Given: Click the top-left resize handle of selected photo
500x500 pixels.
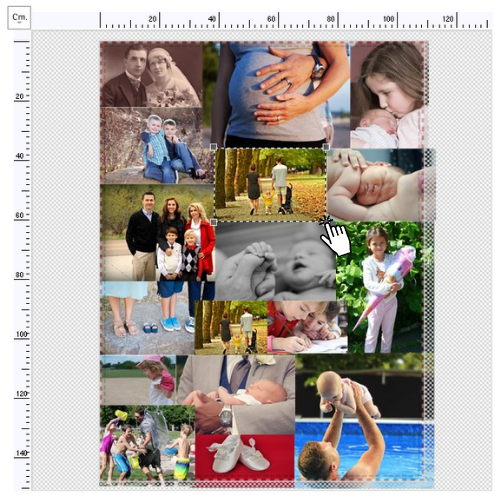Looking at the screenshot, I should [214, 147].
